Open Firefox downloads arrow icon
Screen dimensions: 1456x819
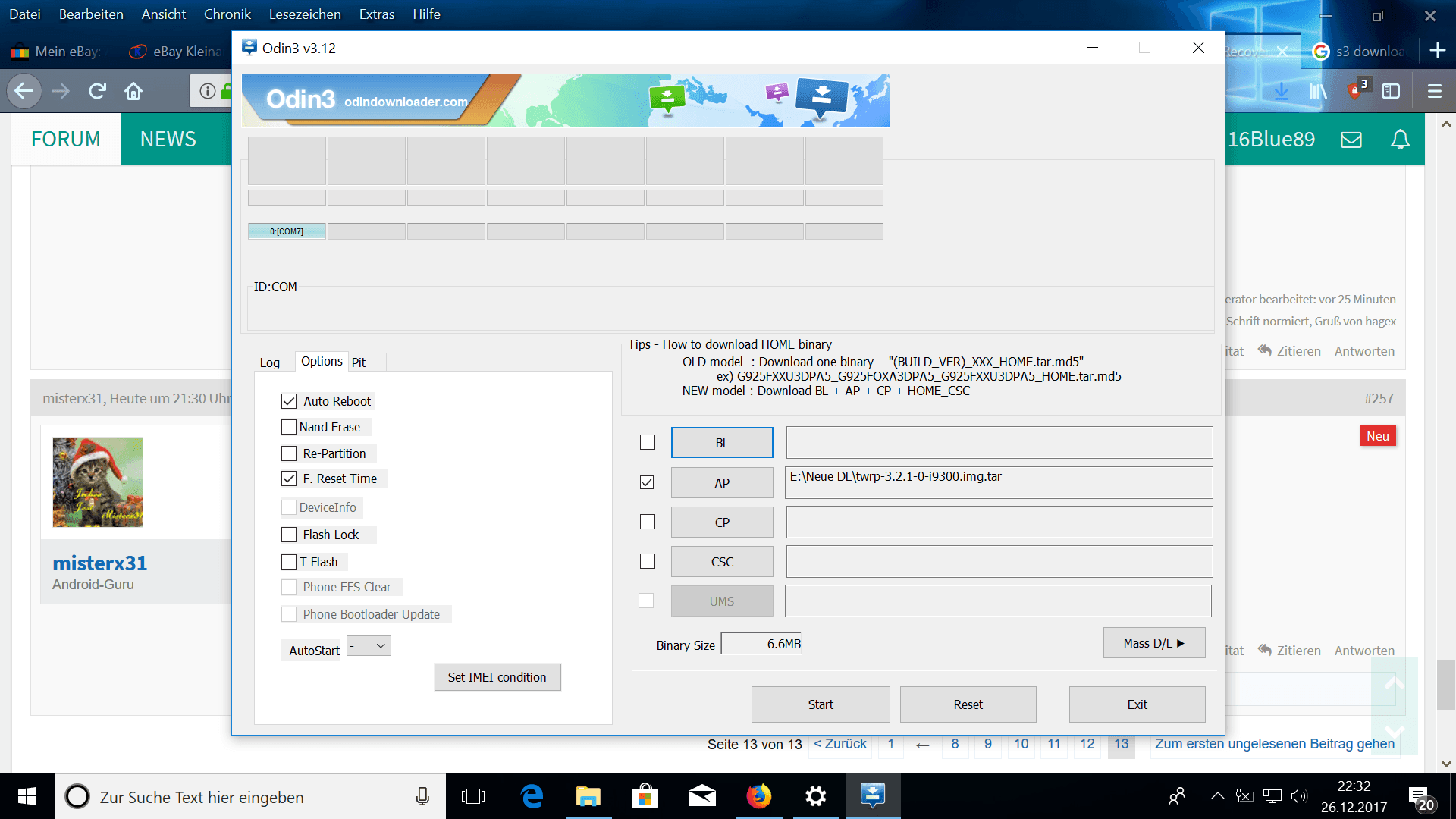tap(1282, 92)
